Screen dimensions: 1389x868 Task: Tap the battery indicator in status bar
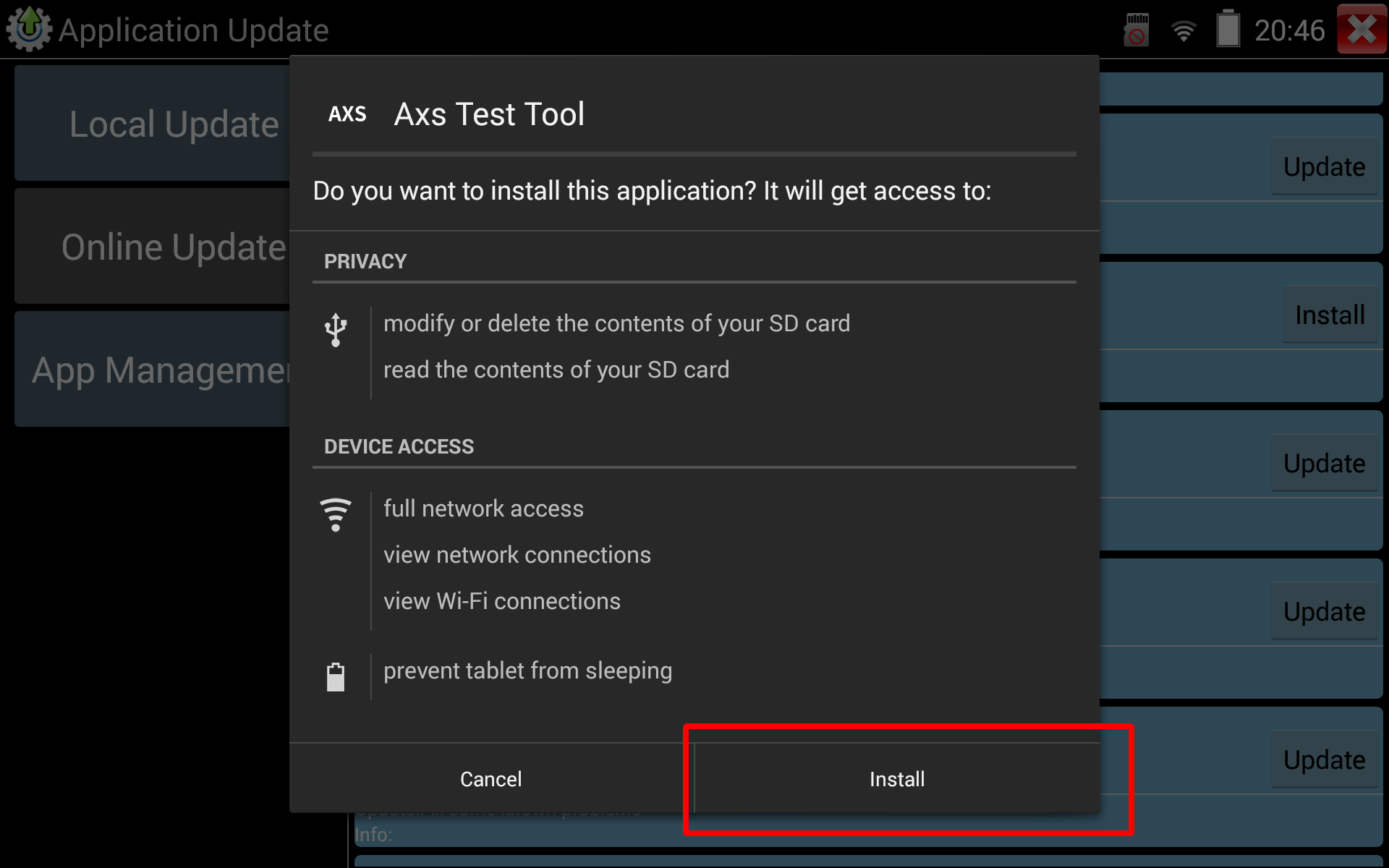1228,30
